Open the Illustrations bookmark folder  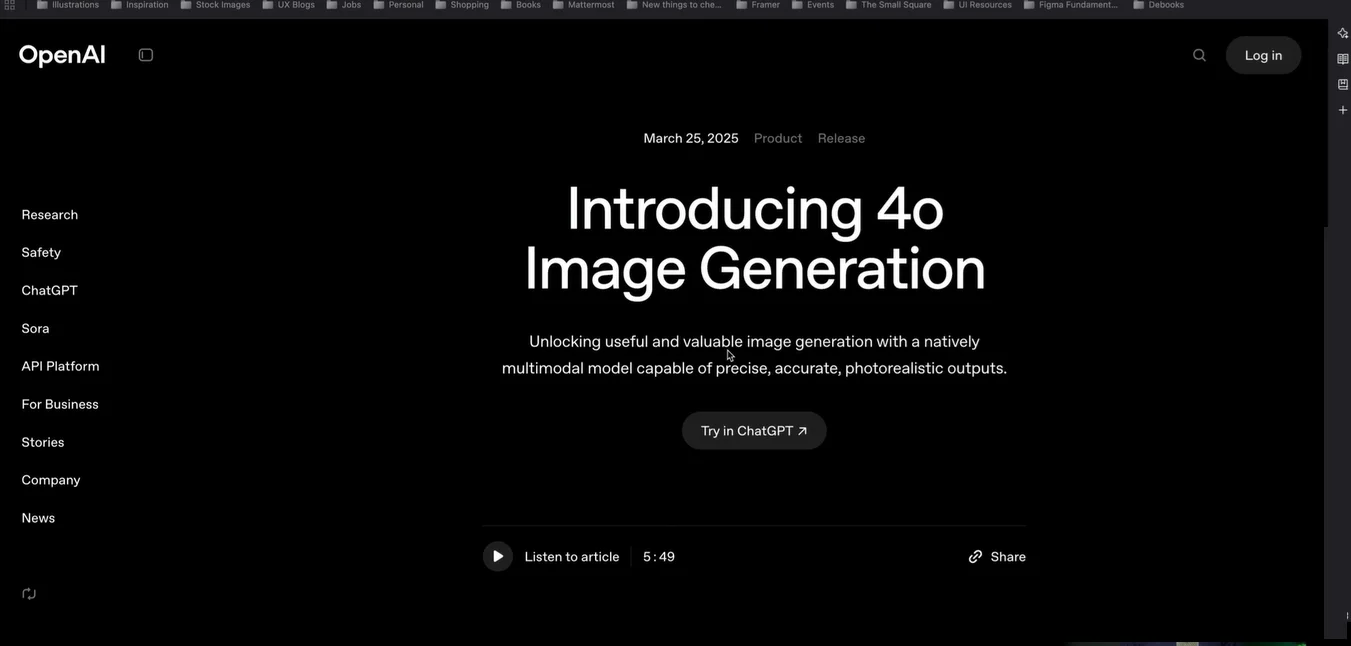(68, 5)
